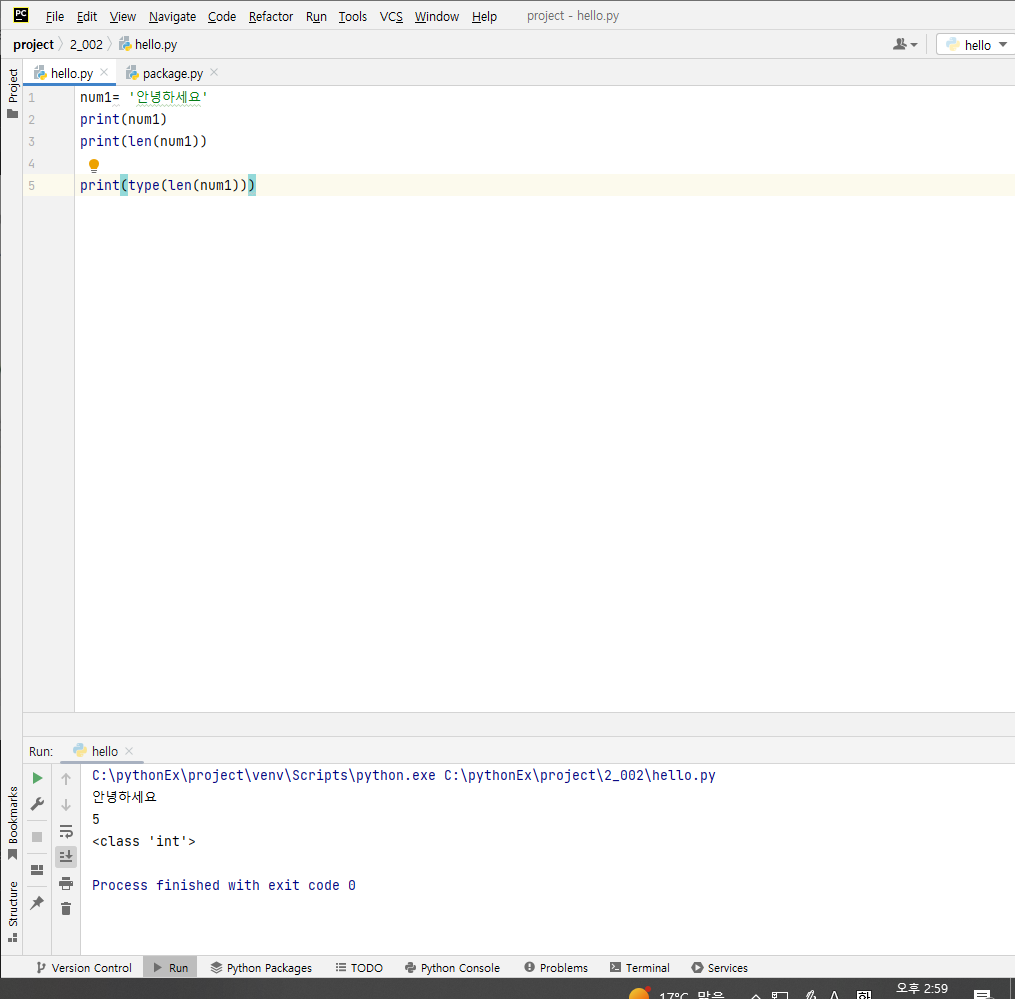Image resolution: width=1015 pixels, height=999 pixels.
Task: Click on code line print(len(num1))
Action: pyautogui.click(x=143, y=141)
